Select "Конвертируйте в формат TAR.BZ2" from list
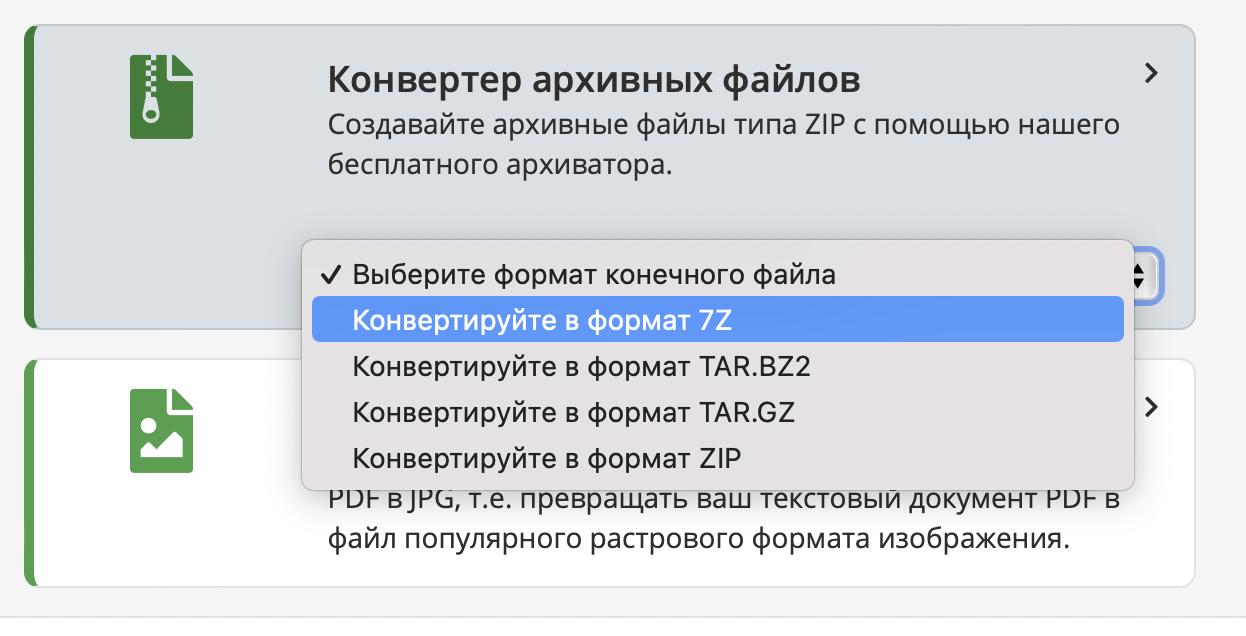Image resolution: width=1246 pixels, height=636 pixels. [581, 366]
